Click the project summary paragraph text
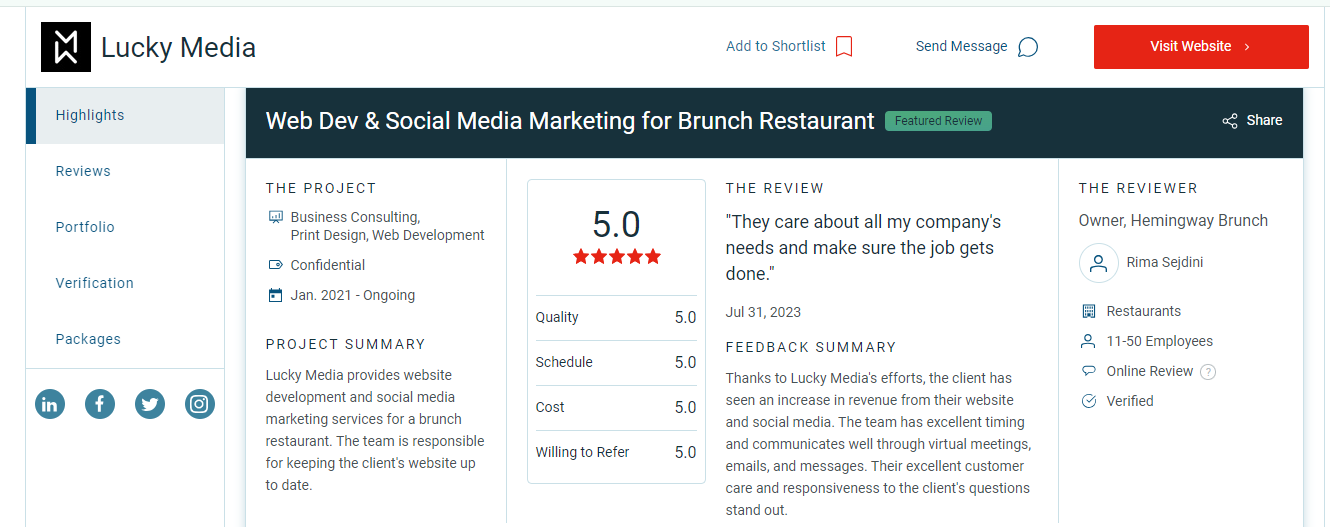 coord(375,430)
